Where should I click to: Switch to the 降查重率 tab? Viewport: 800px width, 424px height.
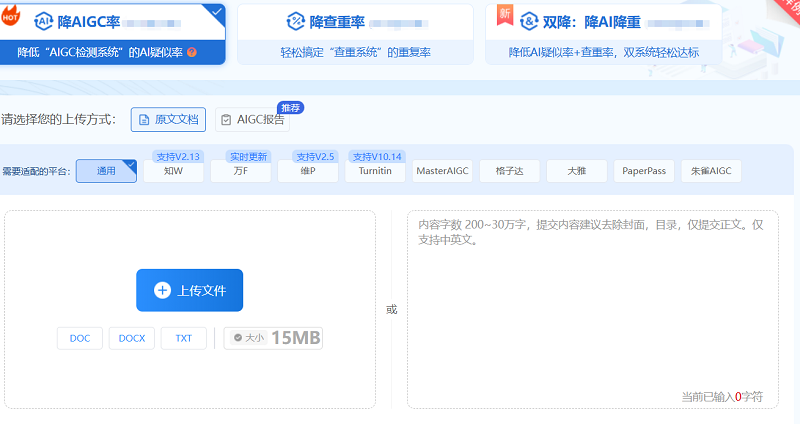coord(355,35)
